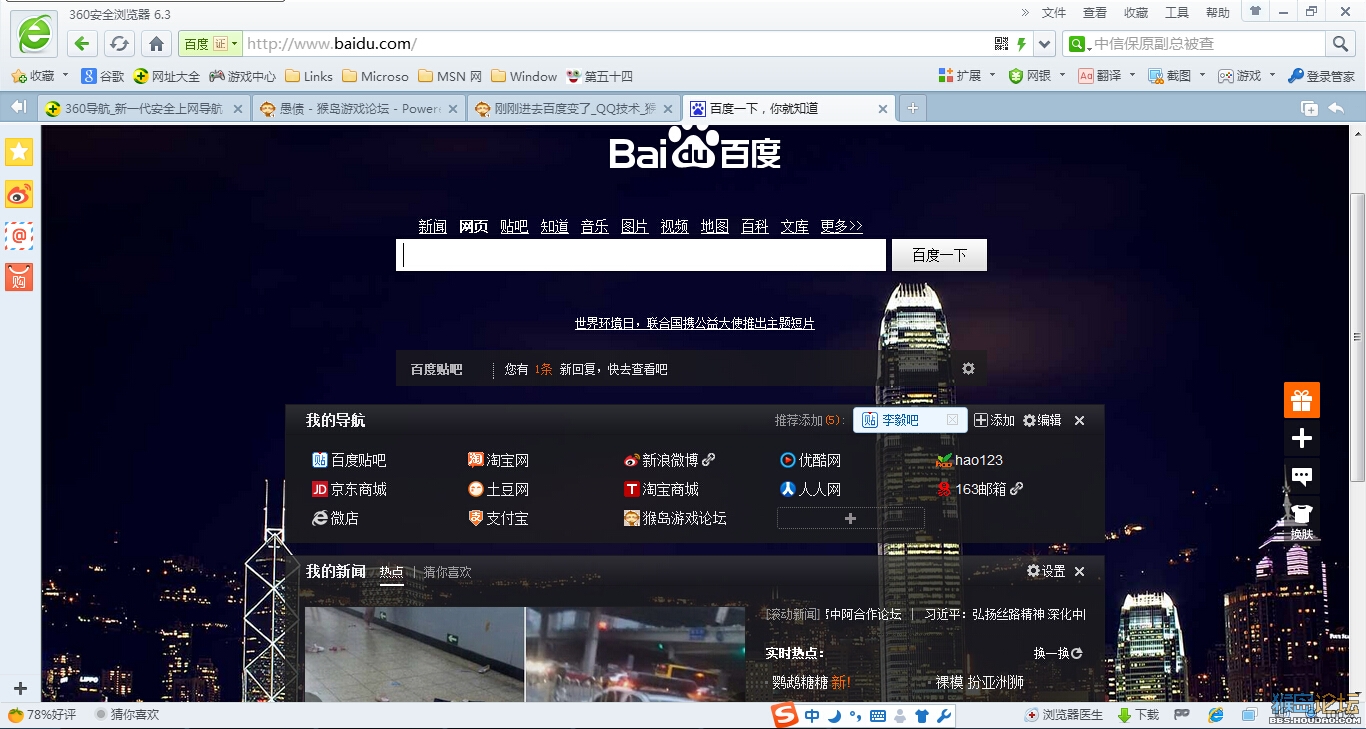Open 下载 downloads in status bar

coord(1138,715)
